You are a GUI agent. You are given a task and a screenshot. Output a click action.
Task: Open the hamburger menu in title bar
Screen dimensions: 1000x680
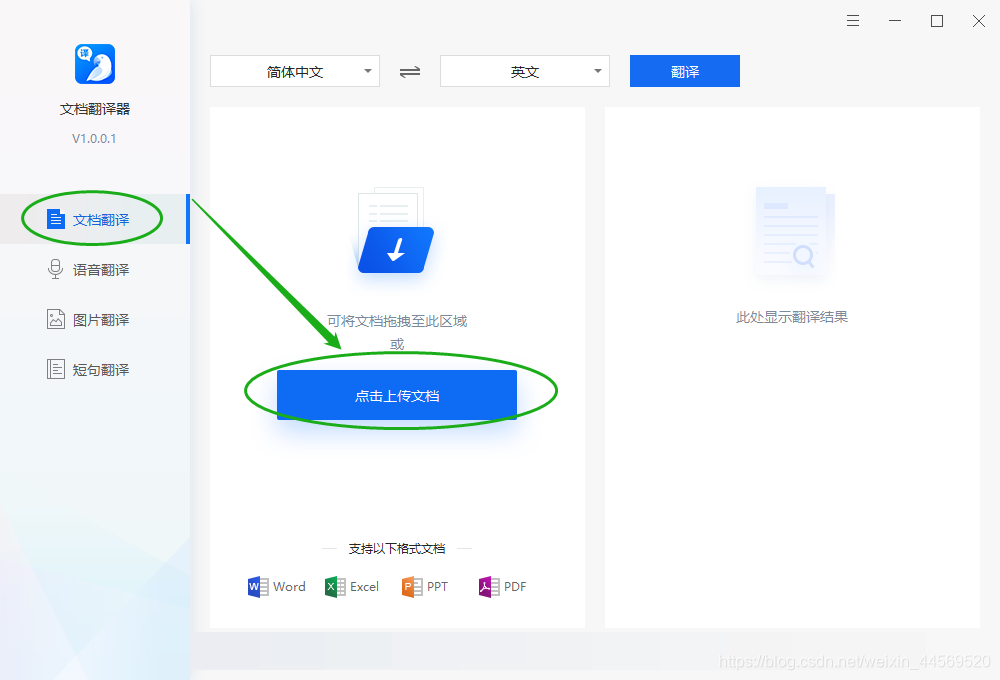[853, 21]
